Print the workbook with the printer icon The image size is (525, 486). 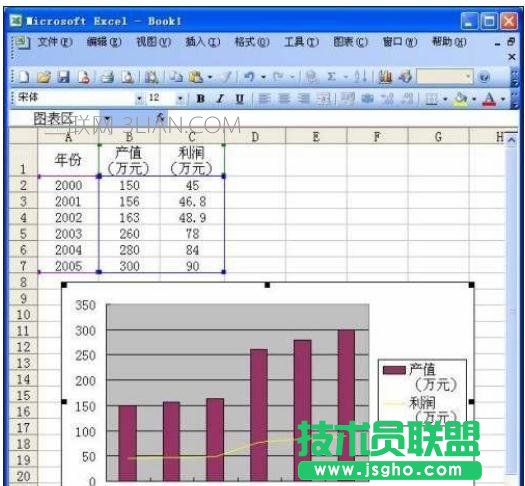(x=107, y=77)
